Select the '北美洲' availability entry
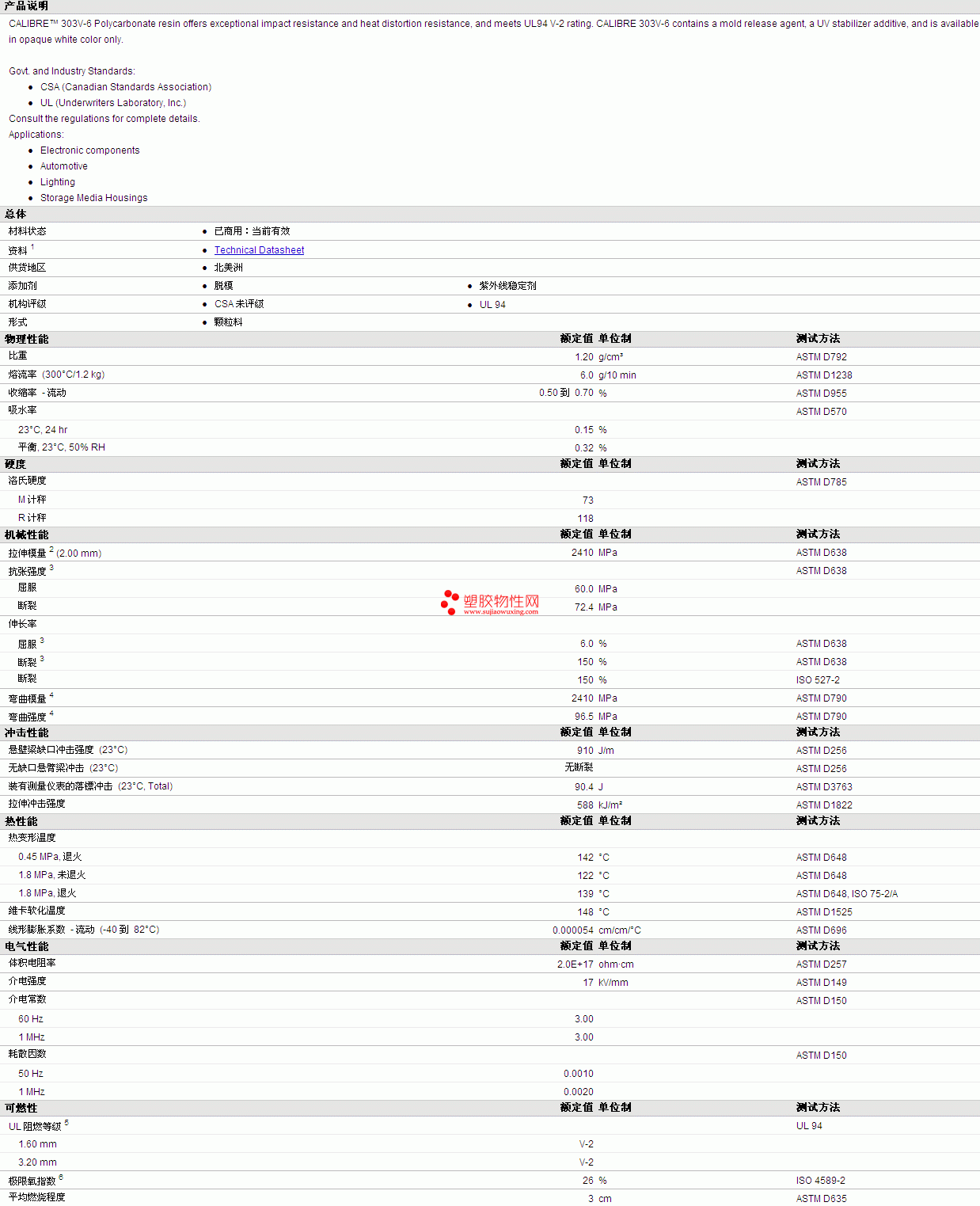Screen dimensions: 980x1206 pyautogui.click(x=229, y=268)
